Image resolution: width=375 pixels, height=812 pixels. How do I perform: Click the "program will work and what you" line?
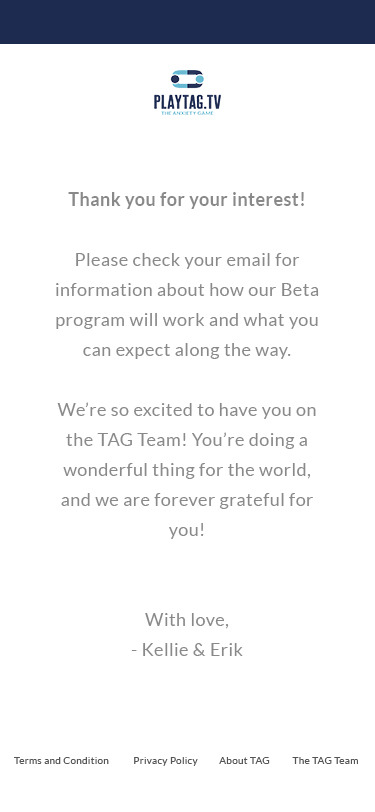click(x=187, y=320)
